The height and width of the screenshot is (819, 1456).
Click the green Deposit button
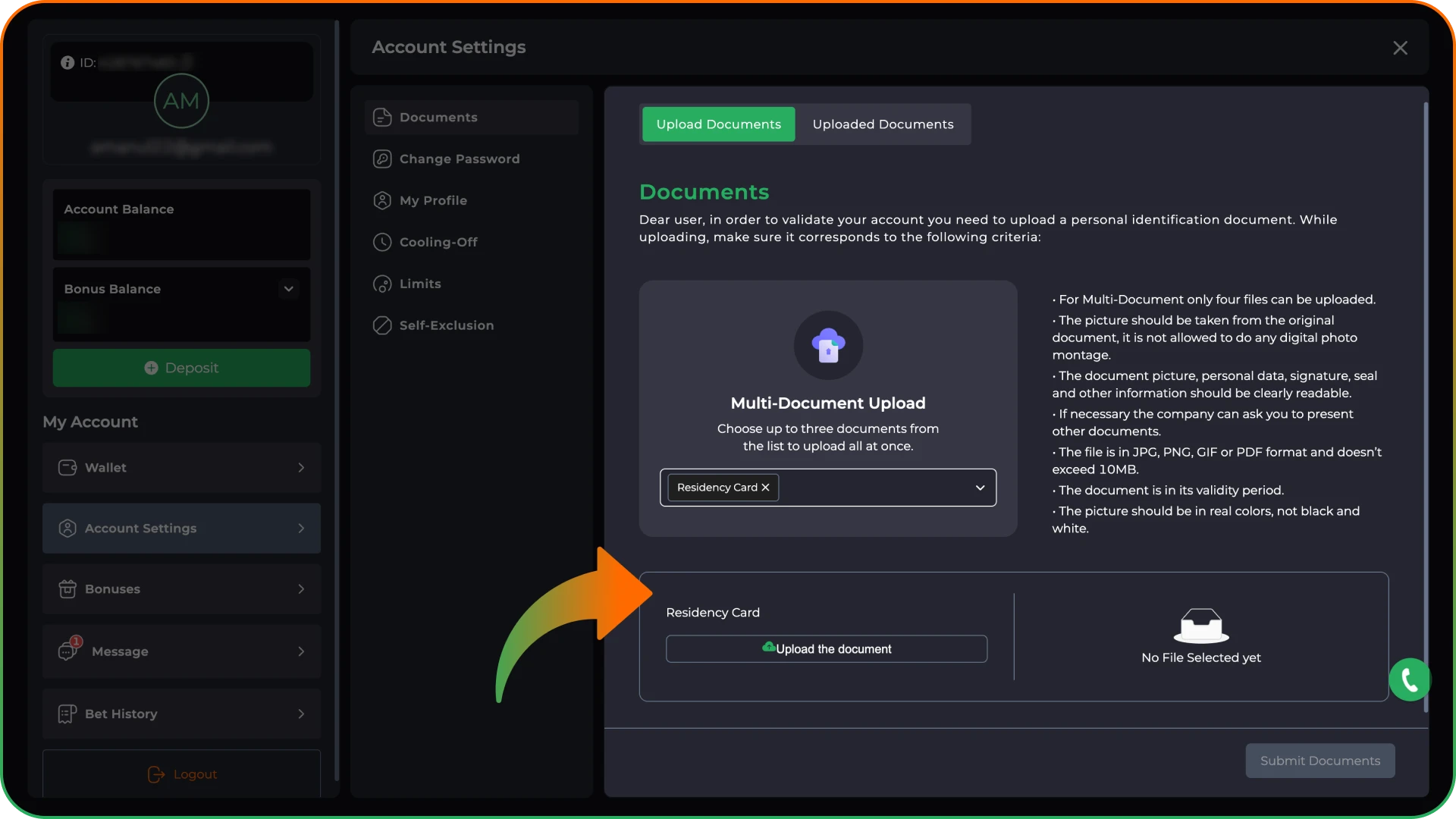pos(181,368)
